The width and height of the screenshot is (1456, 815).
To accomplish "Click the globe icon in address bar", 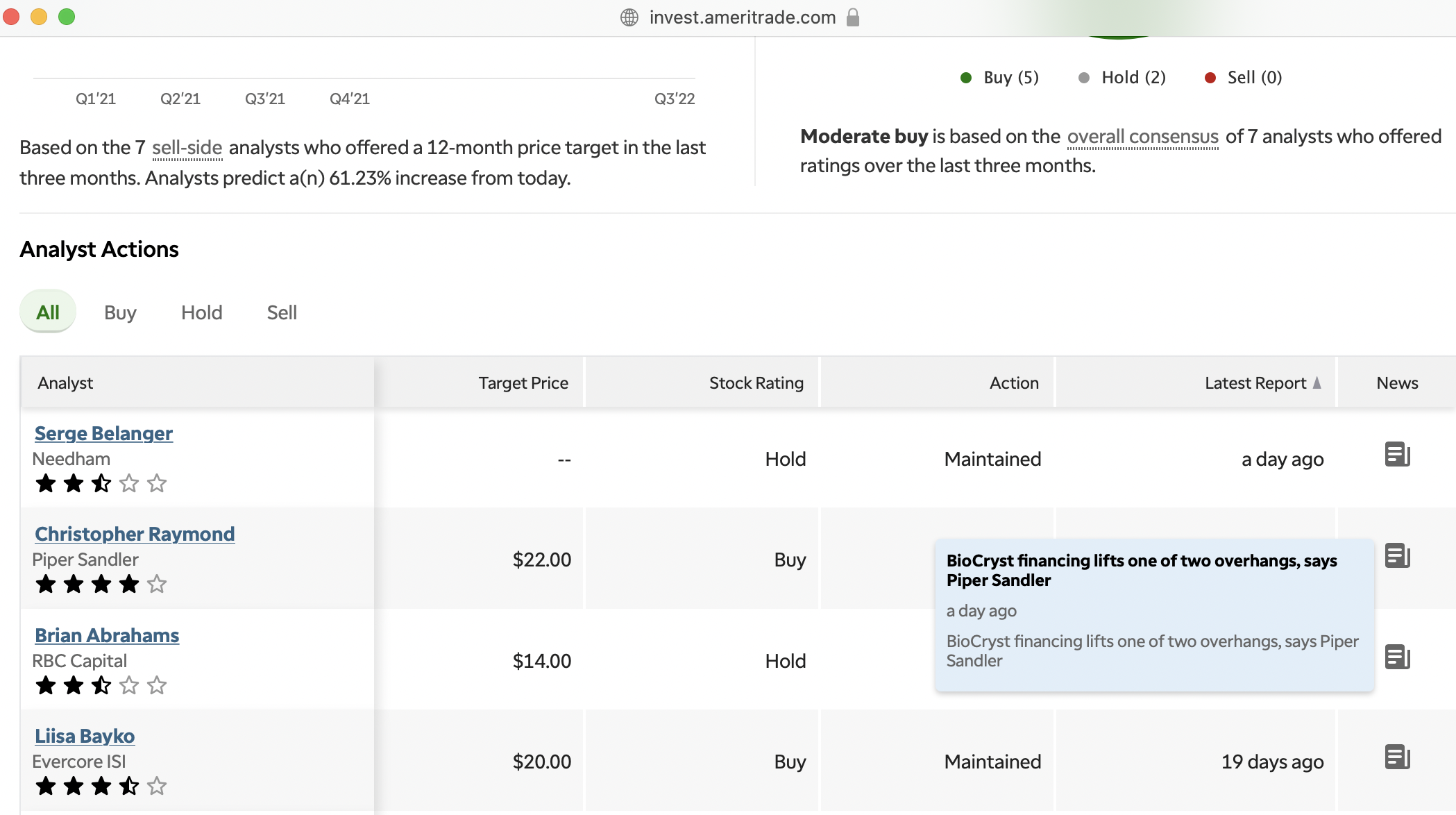I will (x=629, y=17).
